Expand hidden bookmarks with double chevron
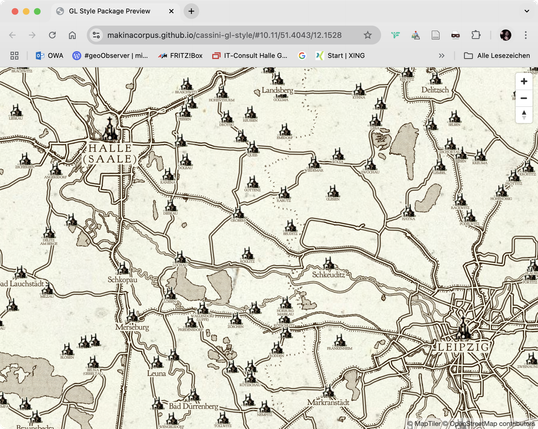 point(441,56)
